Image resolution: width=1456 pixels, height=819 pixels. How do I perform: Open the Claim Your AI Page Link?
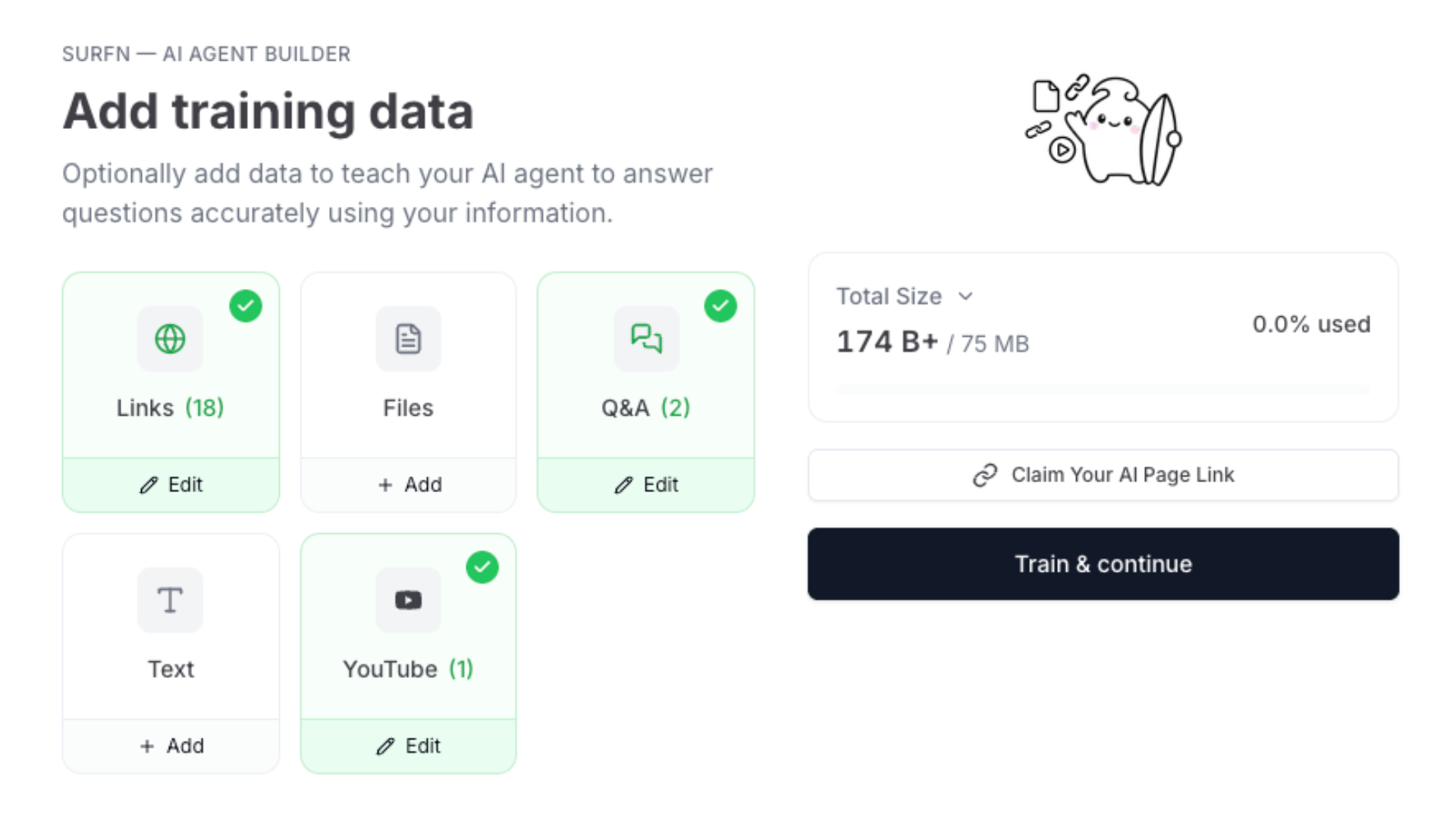coord(1103,475)
